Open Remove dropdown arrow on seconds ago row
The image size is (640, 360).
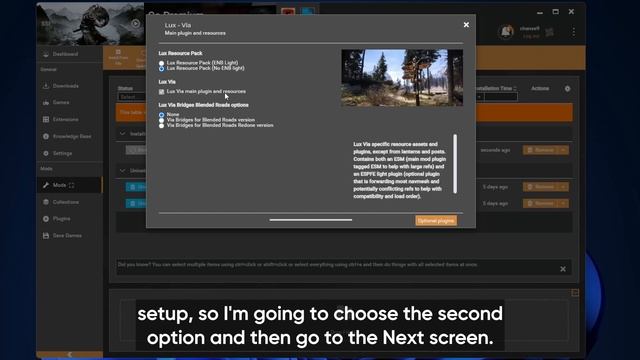point(563,150)
